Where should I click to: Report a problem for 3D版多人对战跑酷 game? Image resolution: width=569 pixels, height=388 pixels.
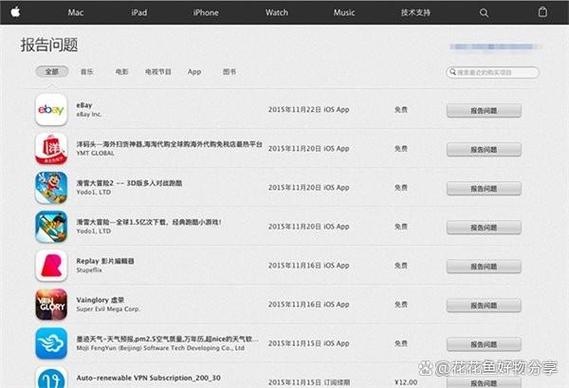click(484, 189)
